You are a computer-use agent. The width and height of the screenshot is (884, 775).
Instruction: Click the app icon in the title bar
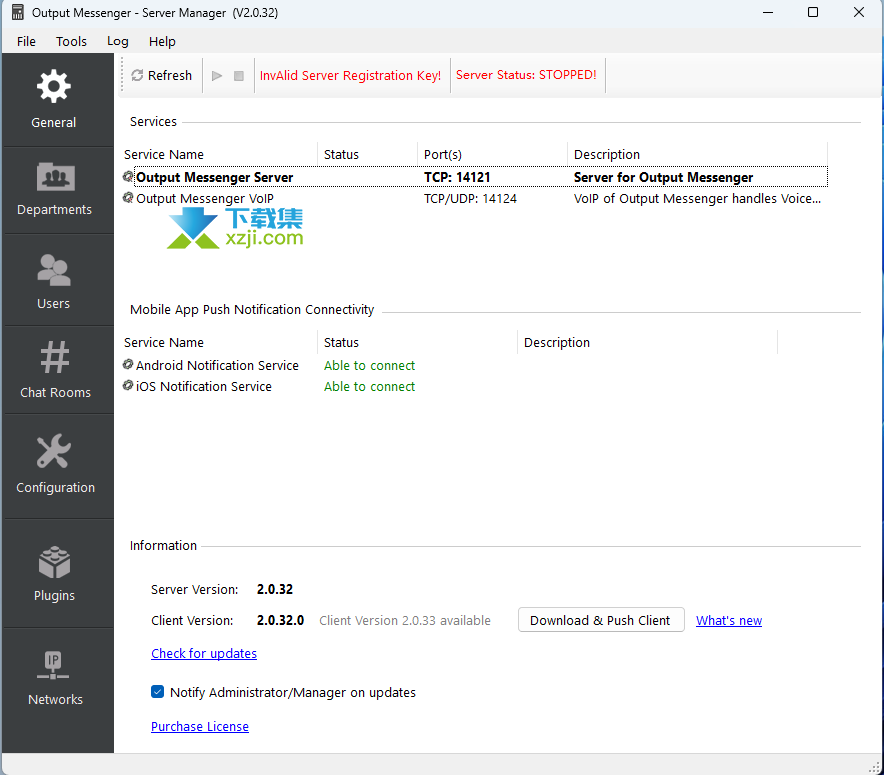coord(18,12)
